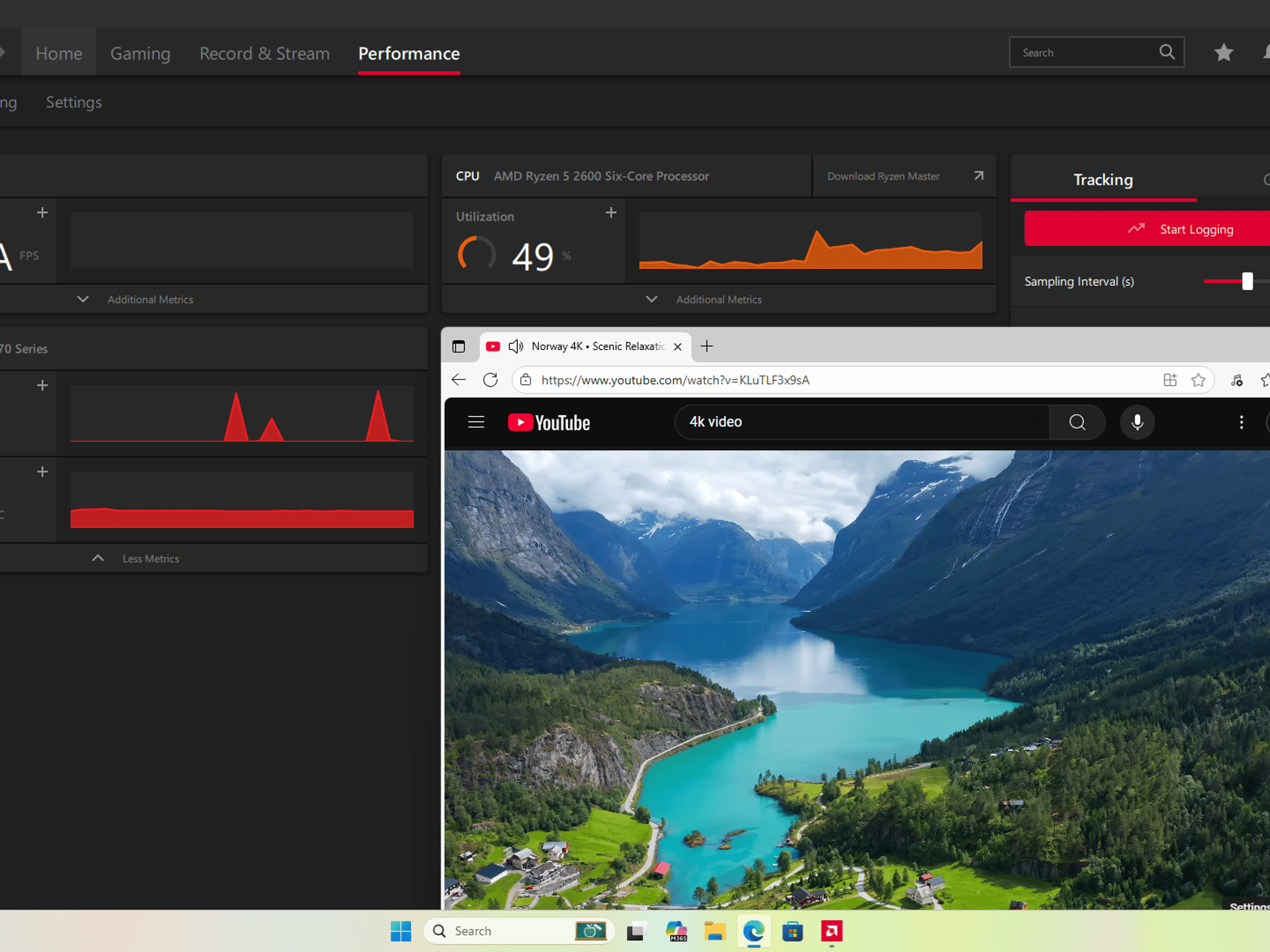Click the Norway video player
Viewport: 1270px width, 952px height.
click(857, 680)
